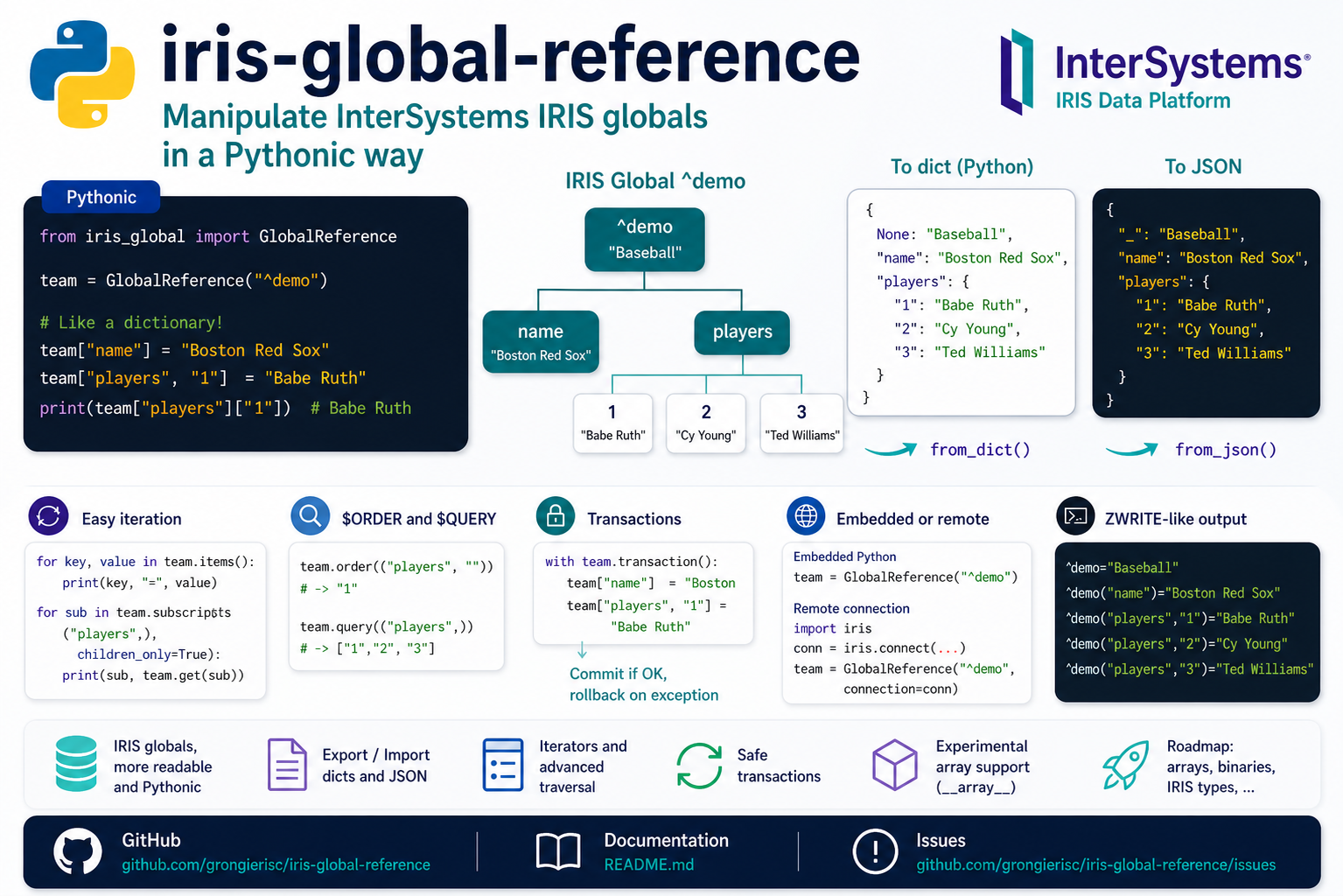Click the Transactions padlock icon
Viewport: 1343px width, 896px height.
coord(556,516)
